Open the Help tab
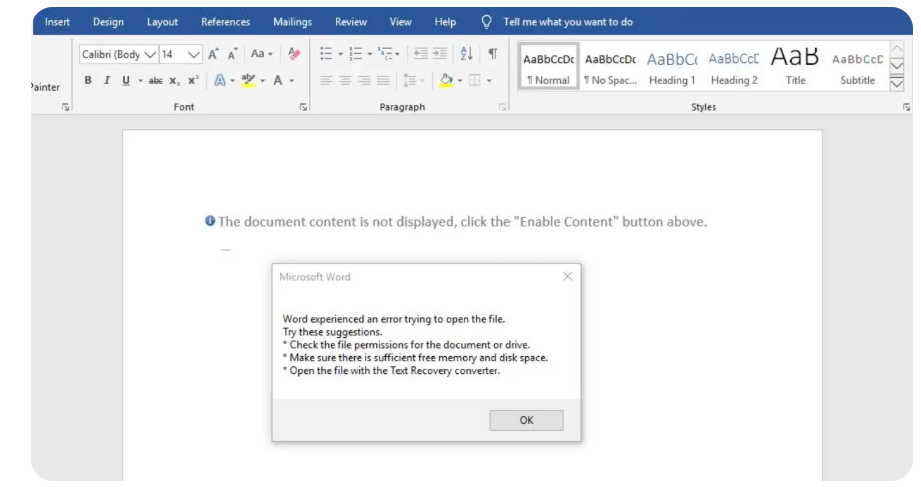This screenshot has width=921, height=487. [445, 22]
